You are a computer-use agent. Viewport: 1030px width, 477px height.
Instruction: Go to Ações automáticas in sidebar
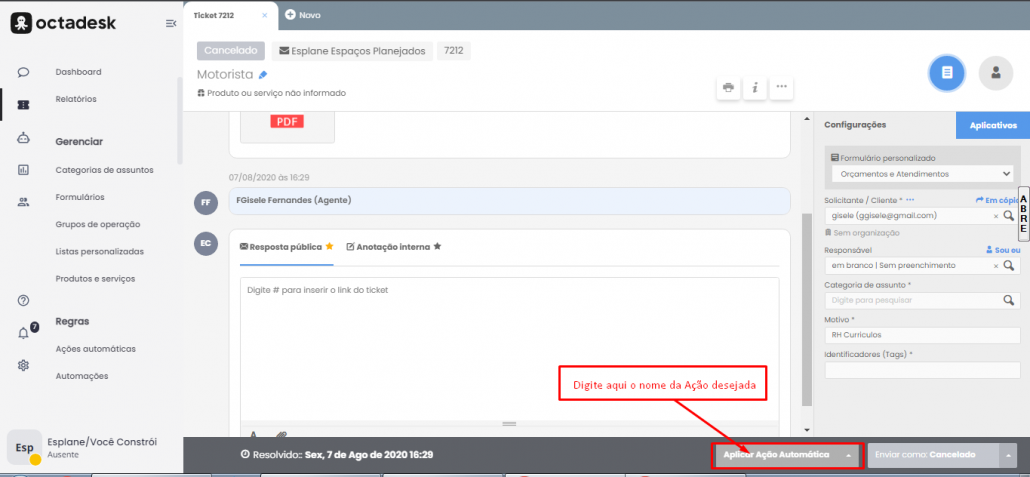pyautogui.click(x=95, y=349)
